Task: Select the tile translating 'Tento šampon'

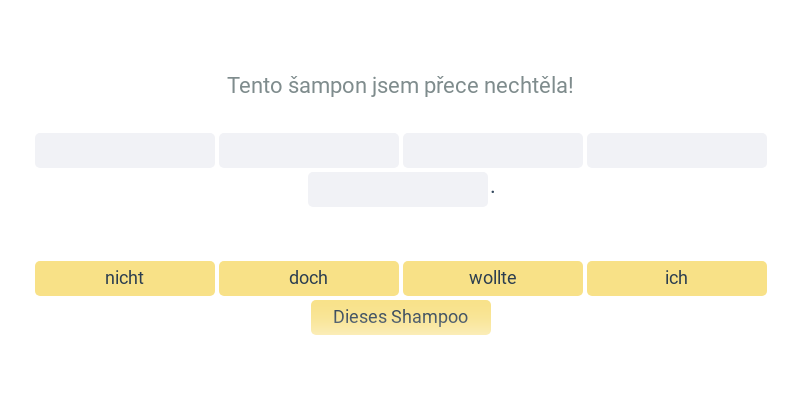Action: pos(401,317)
